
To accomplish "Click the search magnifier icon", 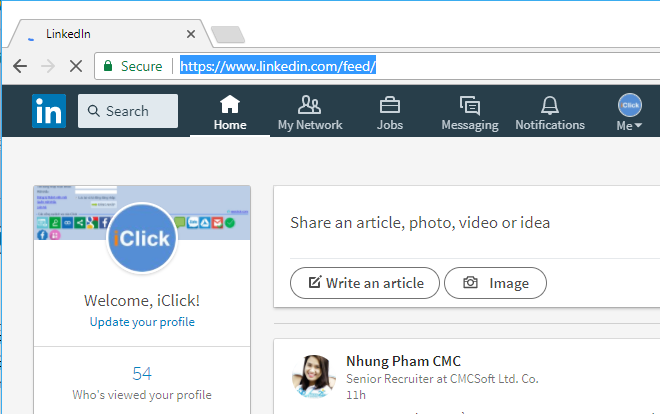I will pyautogui.click(x=93, y=111).
